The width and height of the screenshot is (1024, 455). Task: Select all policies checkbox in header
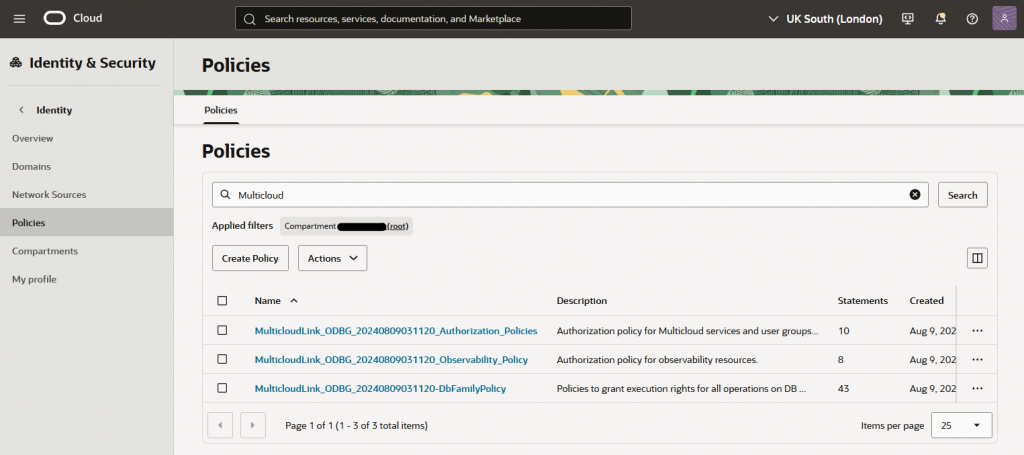pos(222,300)
